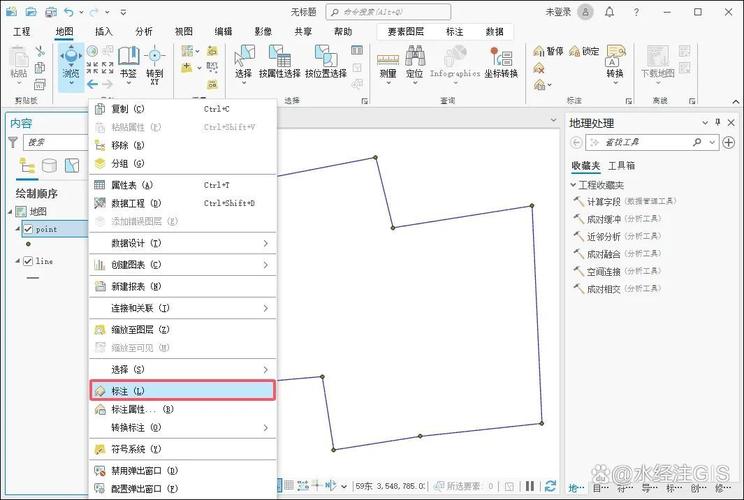Click the plus icon in 地理处理 pane
The width and height of the screenshot is (744, 500).
click(x=728, y=142)
